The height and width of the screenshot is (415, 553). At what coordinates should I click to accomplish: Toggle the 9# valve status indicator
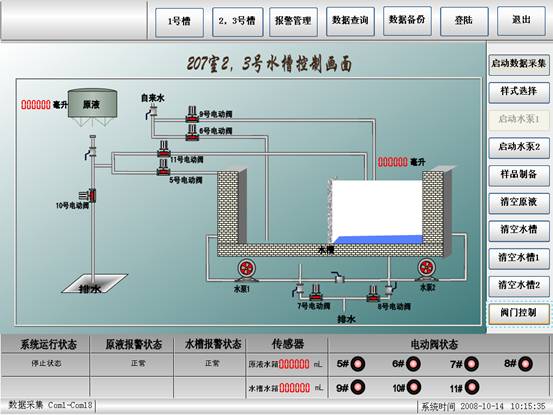[358, 387]
